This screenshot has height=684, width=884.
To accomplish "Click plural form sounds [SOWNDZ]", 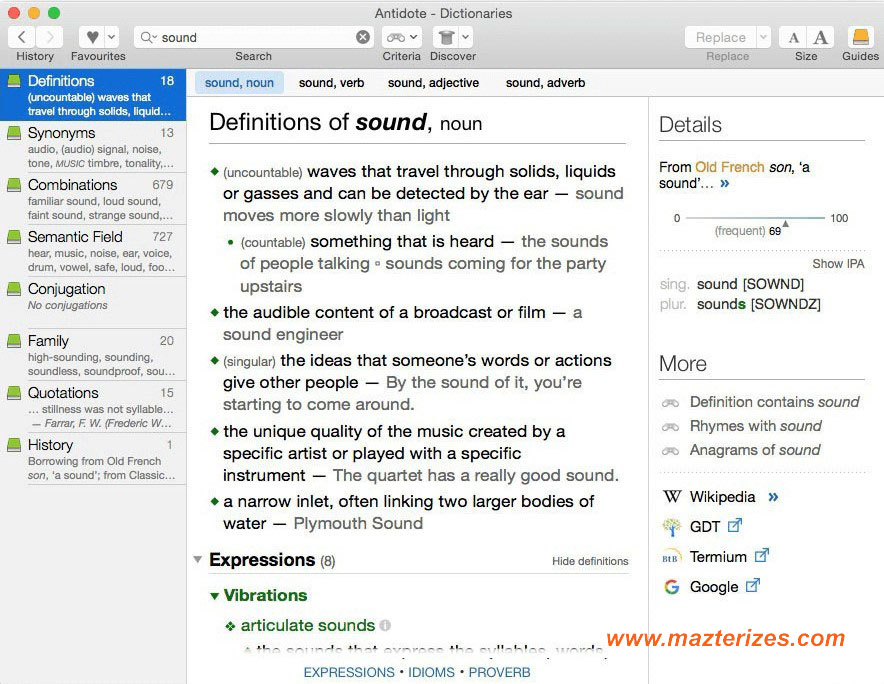I will (x=758, y=305).
